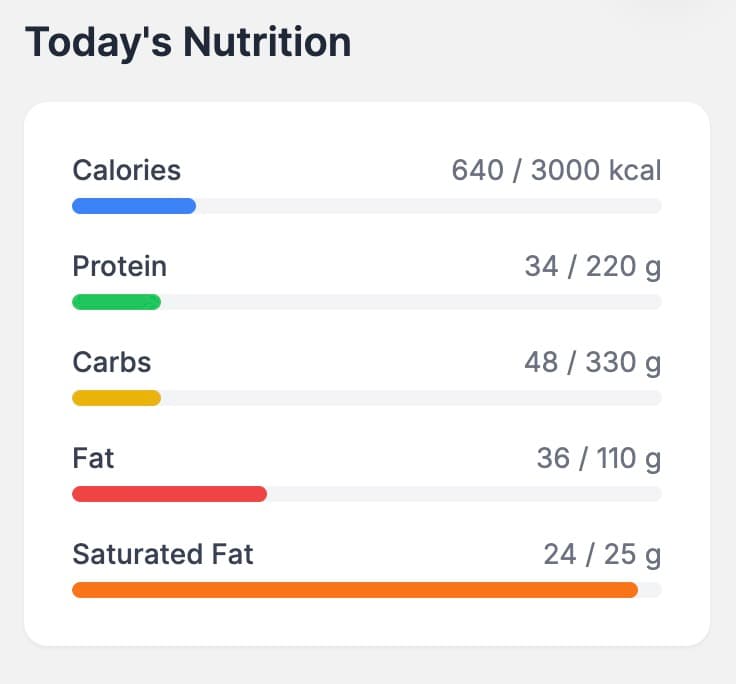This screenshot has width=736, height=684.
Task: Click the 36 / 110 g fat value
Action: point(599,458)
